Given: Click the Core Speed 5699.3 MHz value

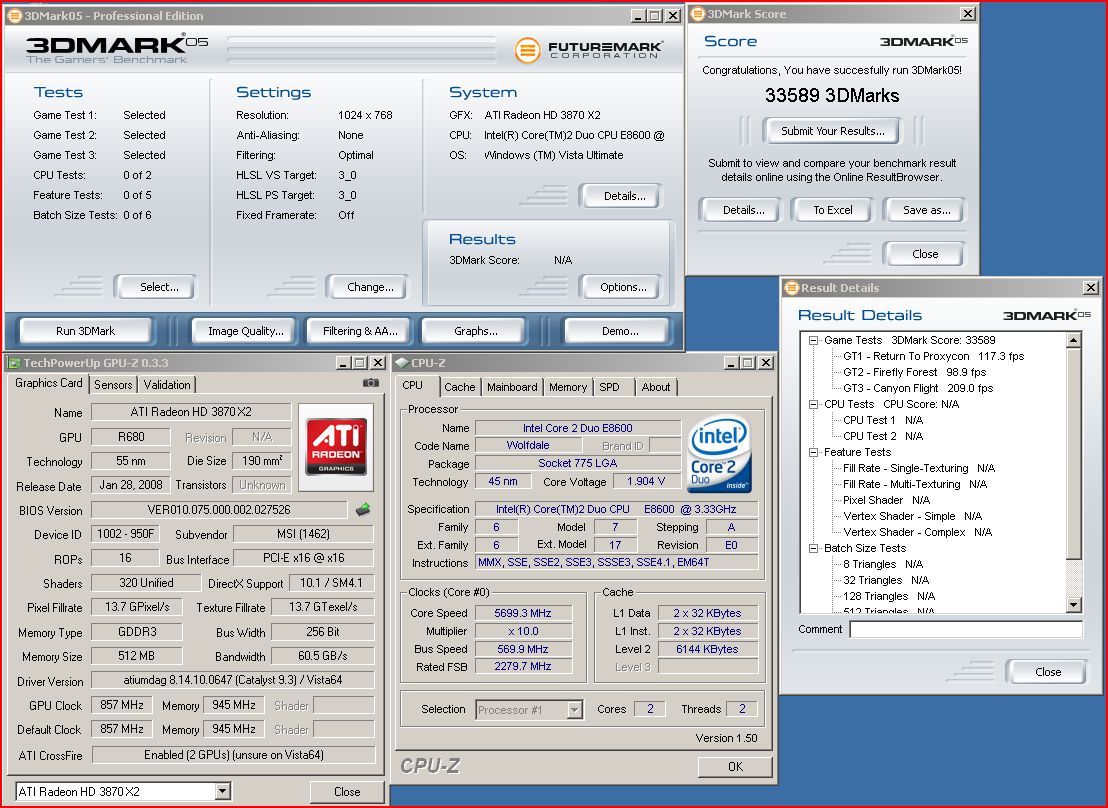Looking at the screenshot, I should click(523, 613).
